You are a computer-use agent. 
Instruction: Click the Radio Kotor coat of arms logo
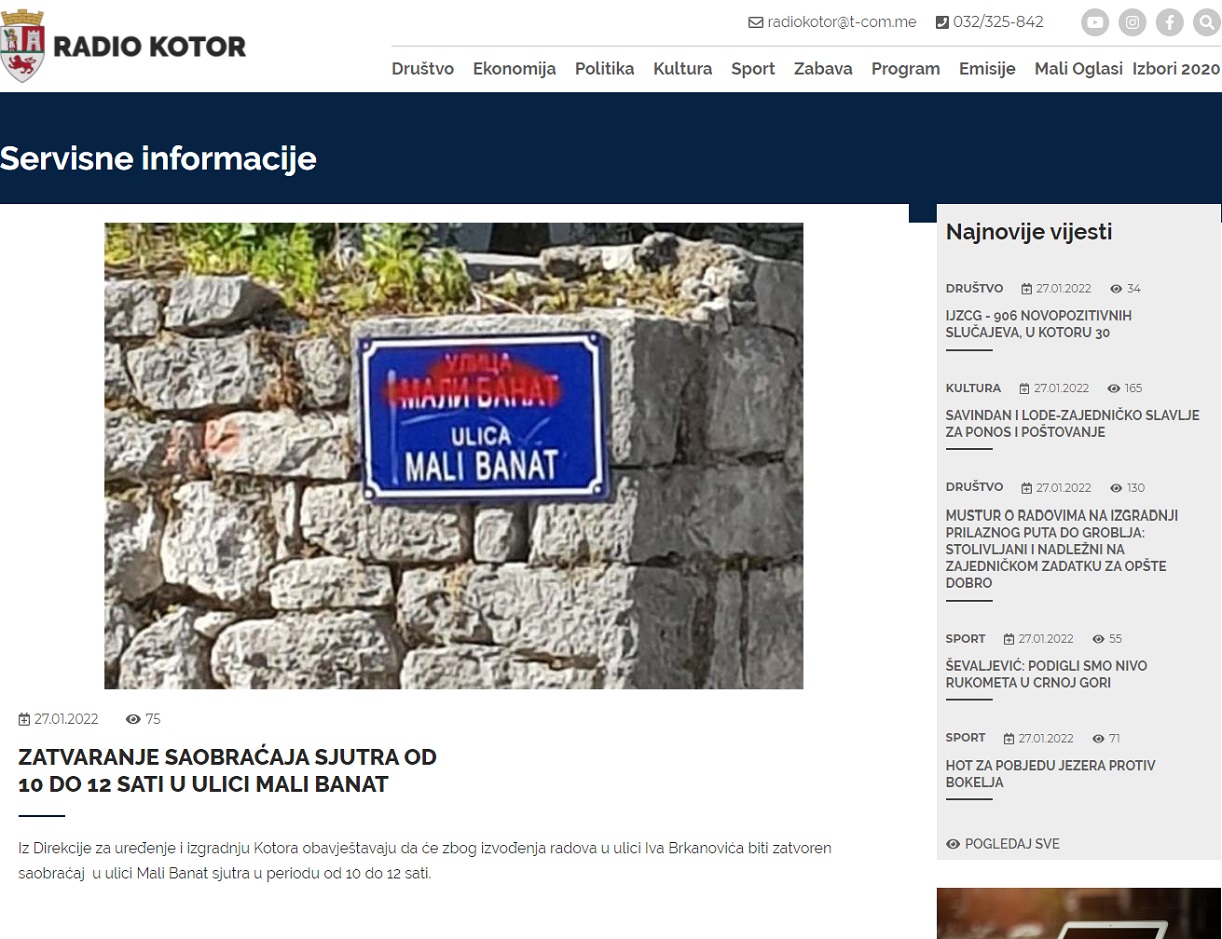coord(24,46)
